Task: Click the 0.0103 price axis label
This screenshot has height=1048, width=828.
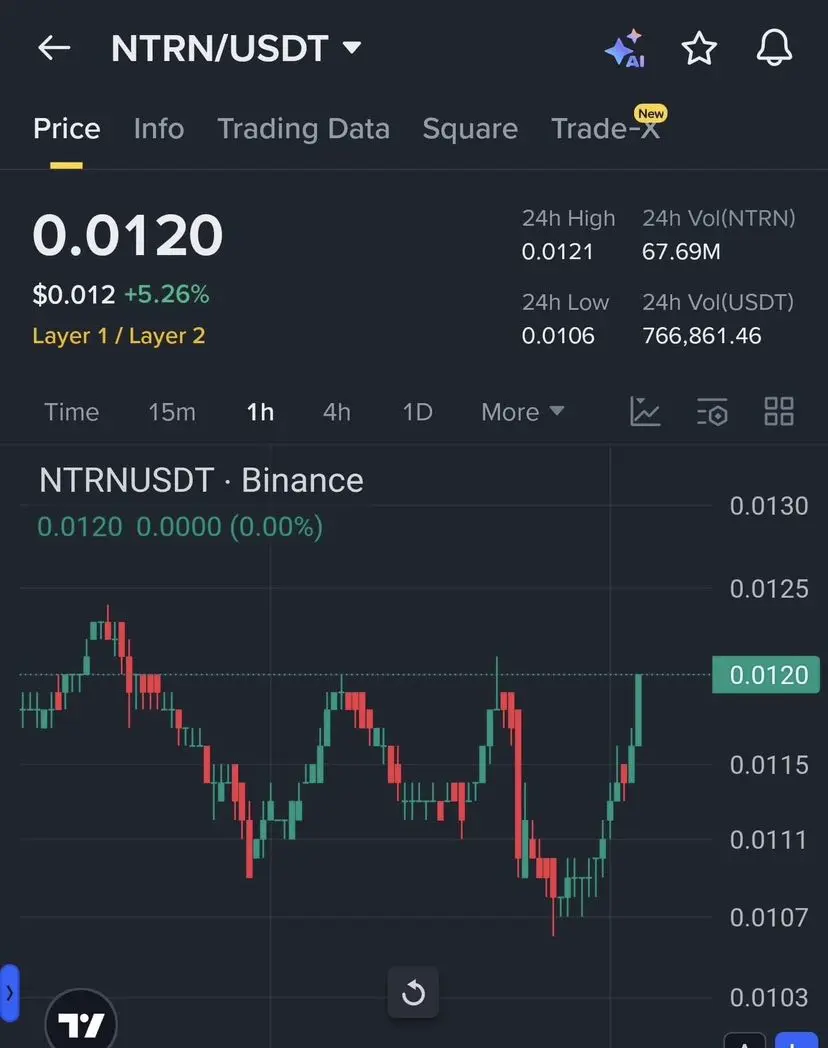Action: pos(769,998)
